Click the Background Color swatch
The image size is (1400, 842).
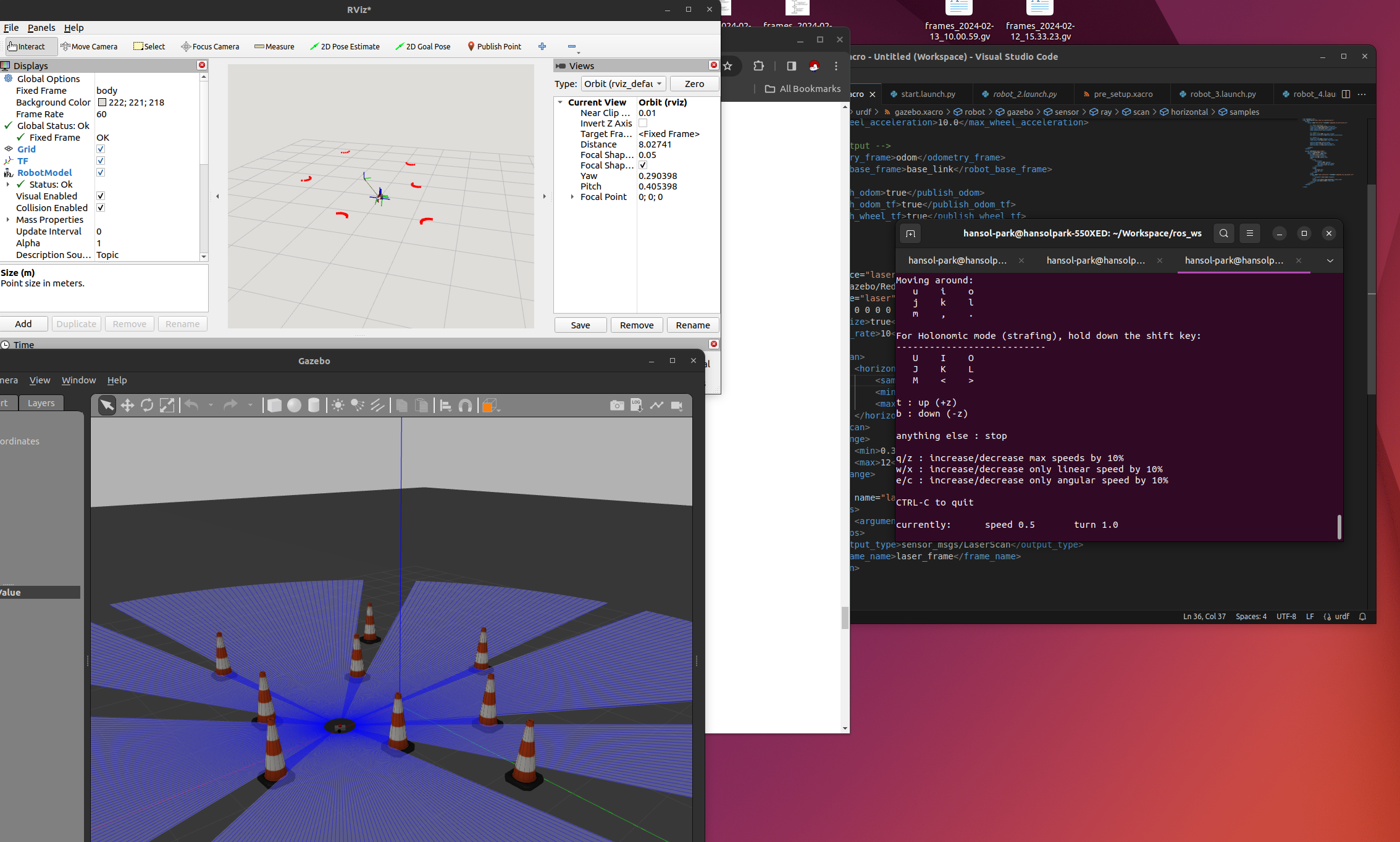102,102
